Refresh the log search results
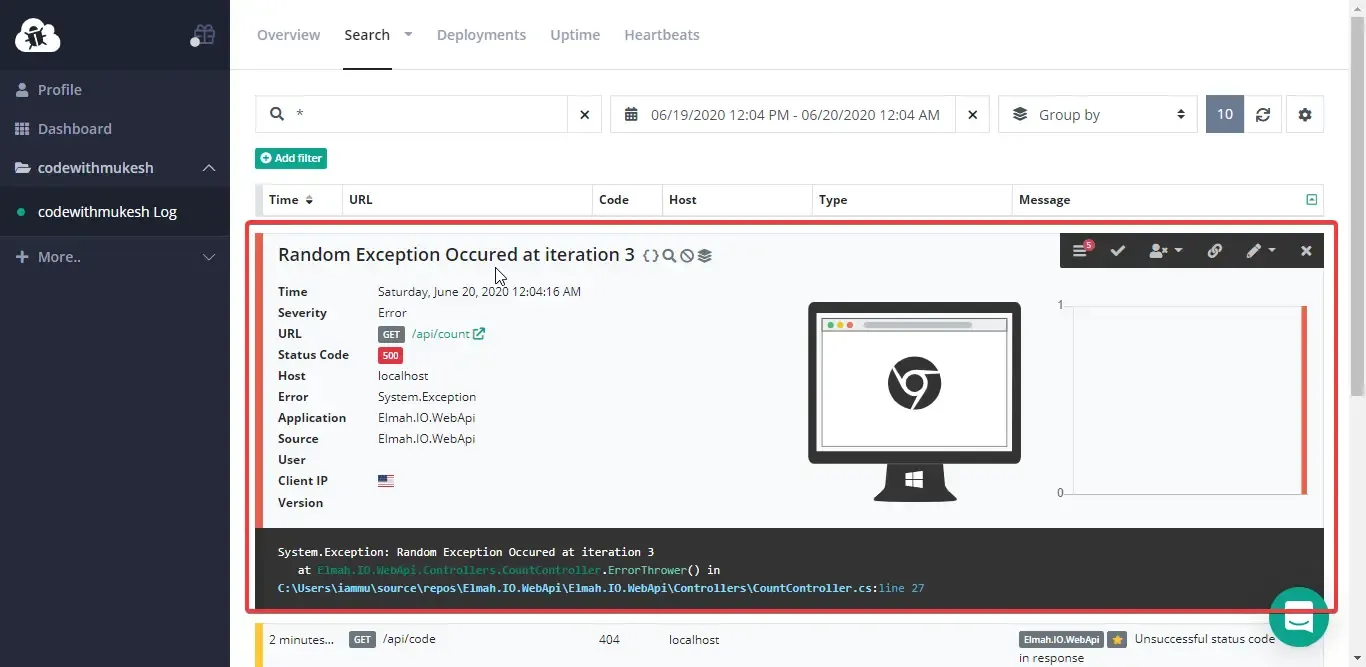Viewport: 1366px width, 667px height. [x=1263, y=114]
